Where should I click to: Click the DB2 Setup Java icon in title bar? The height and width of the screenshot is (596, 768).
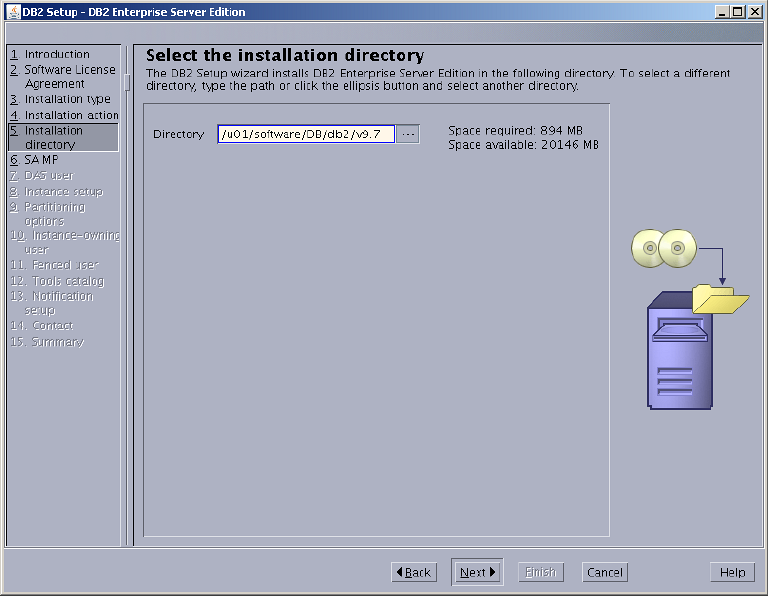coord(13,12)
